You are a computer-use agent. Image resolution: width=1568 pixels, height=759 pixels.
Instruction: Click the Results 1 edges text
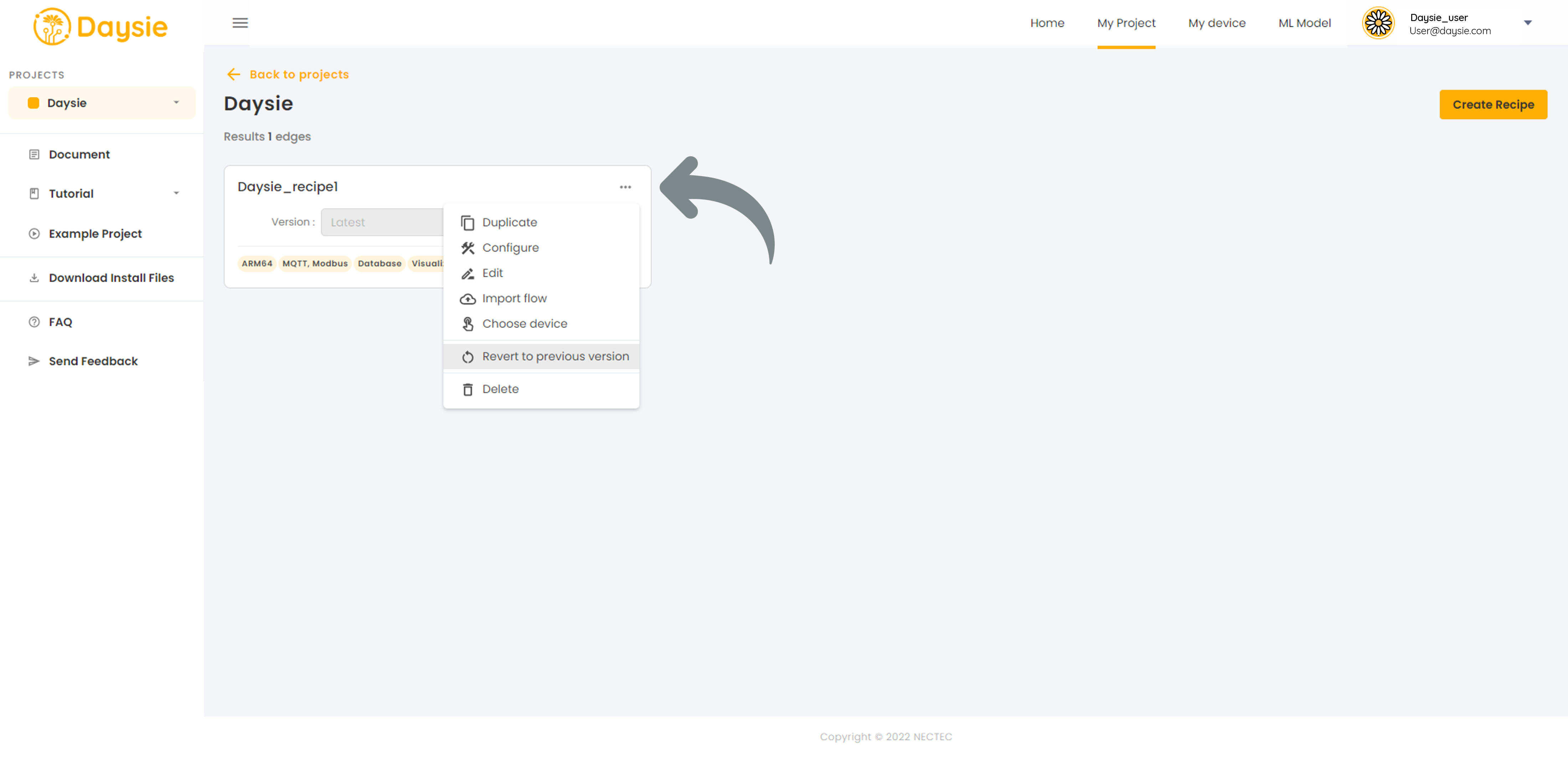(267, 137)
